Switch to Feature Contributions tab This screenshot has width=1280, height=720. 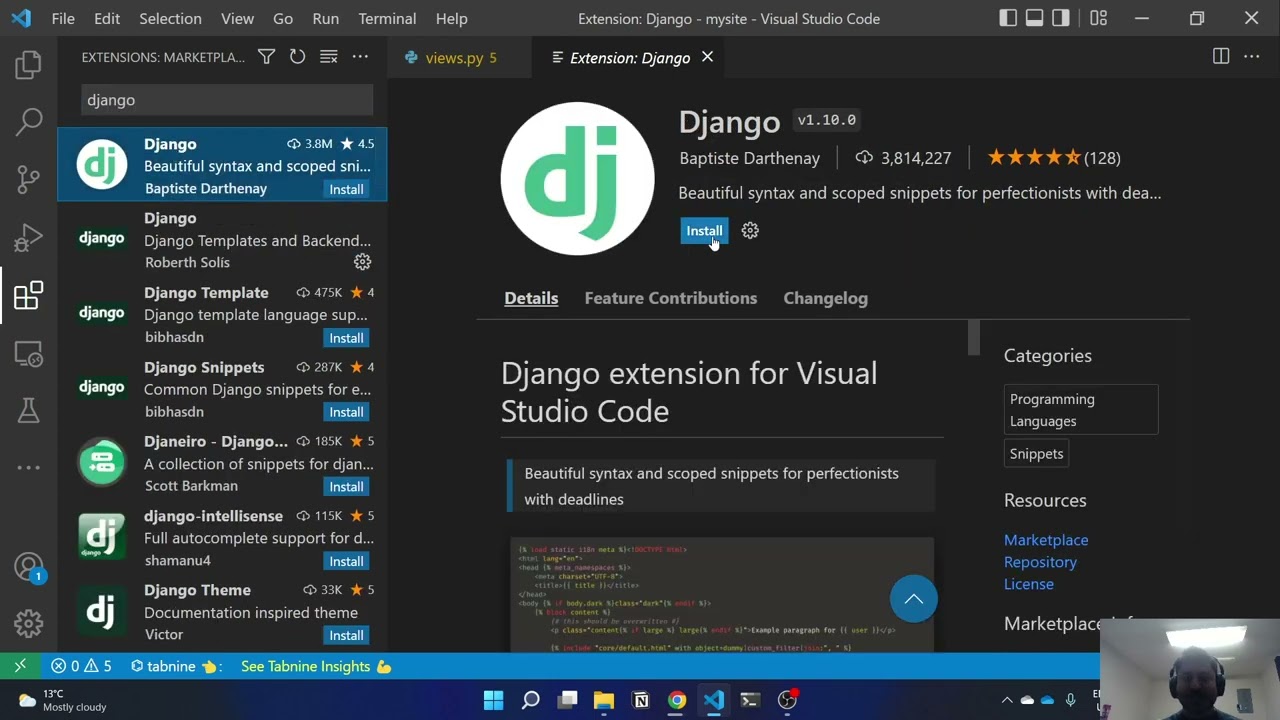[x=671, y=298]
